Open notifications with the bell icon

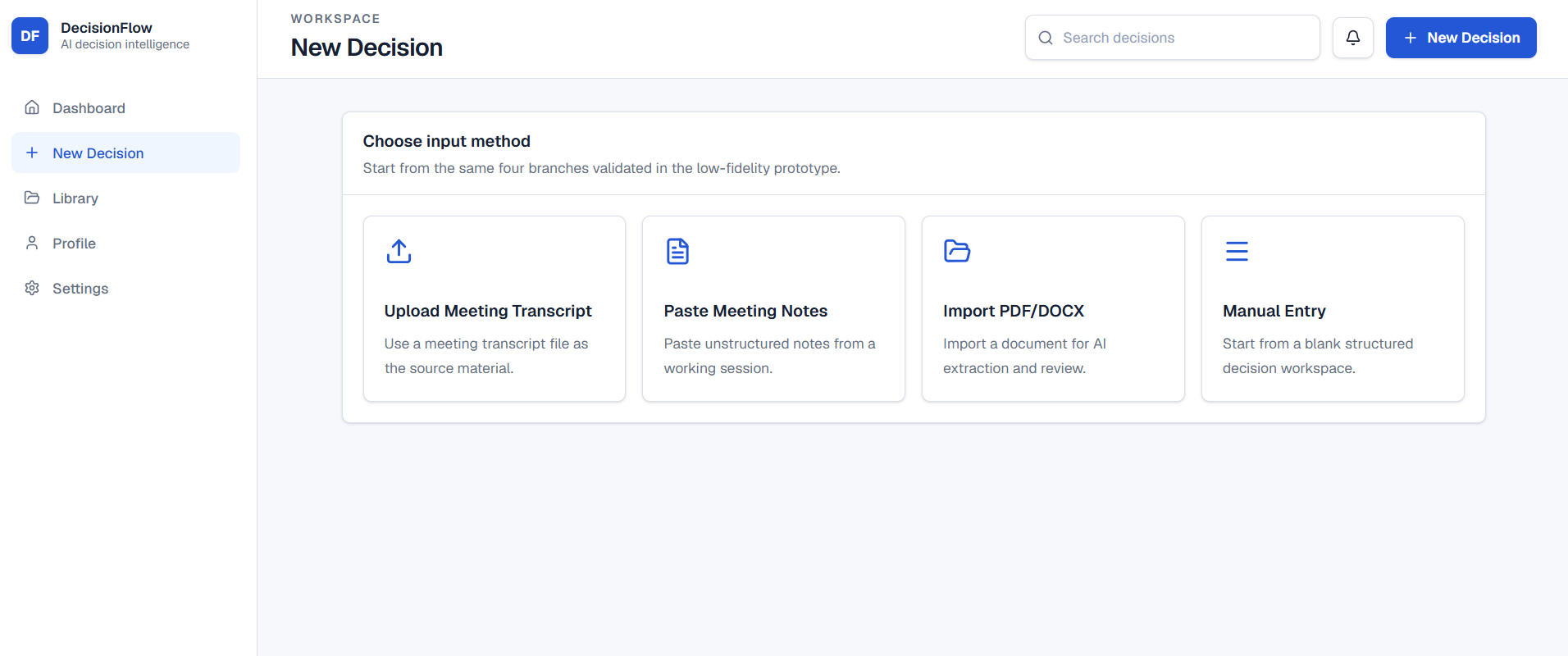pos(1353,38)
